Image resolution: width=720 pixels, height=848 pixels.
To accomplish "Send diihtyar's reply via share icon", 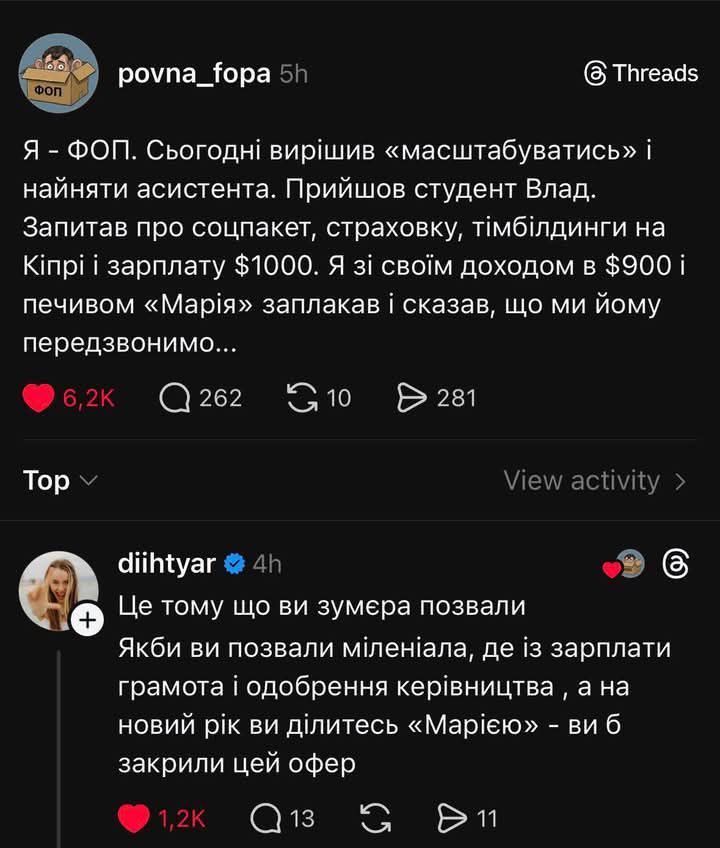I will [x=453, y=820].
